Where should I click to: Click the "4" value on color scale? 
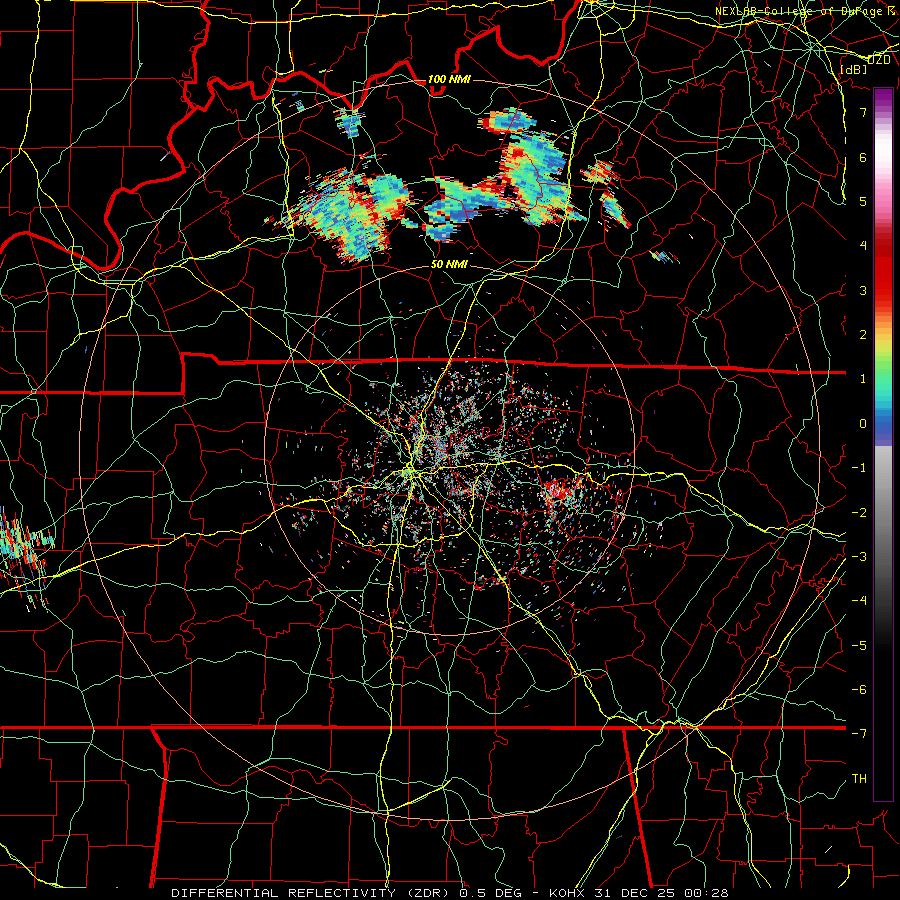pyautogui.click(x=863, y=246)
